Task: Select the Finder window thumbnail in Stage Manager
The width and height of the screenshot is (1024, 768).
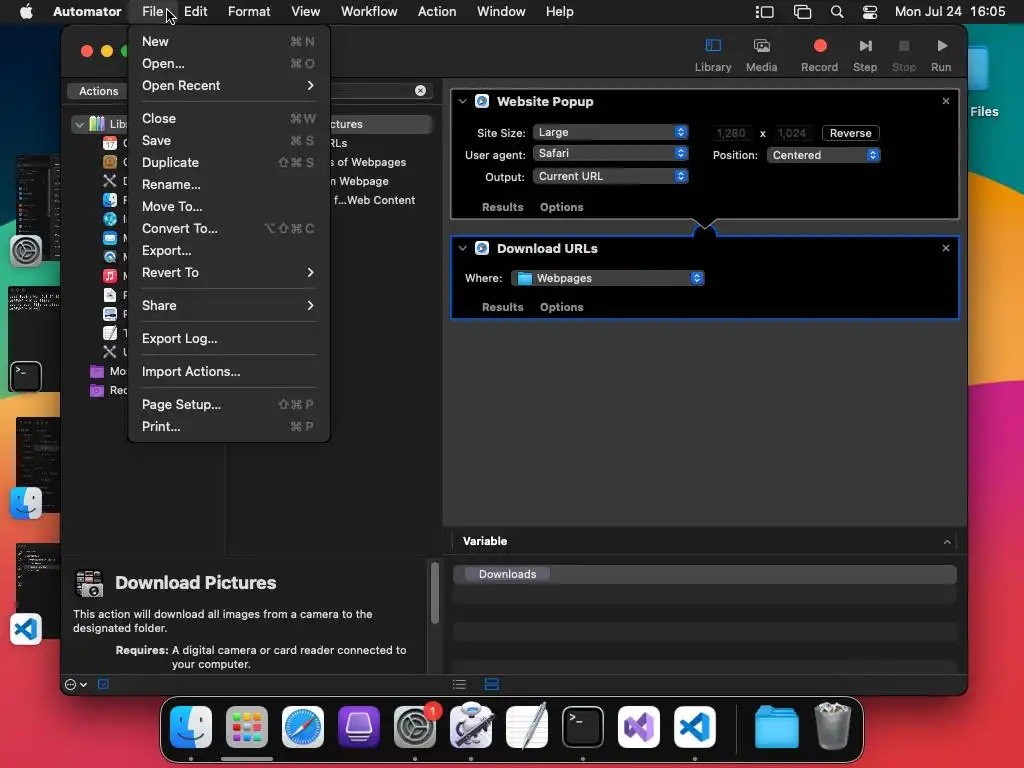Action: 38,465
